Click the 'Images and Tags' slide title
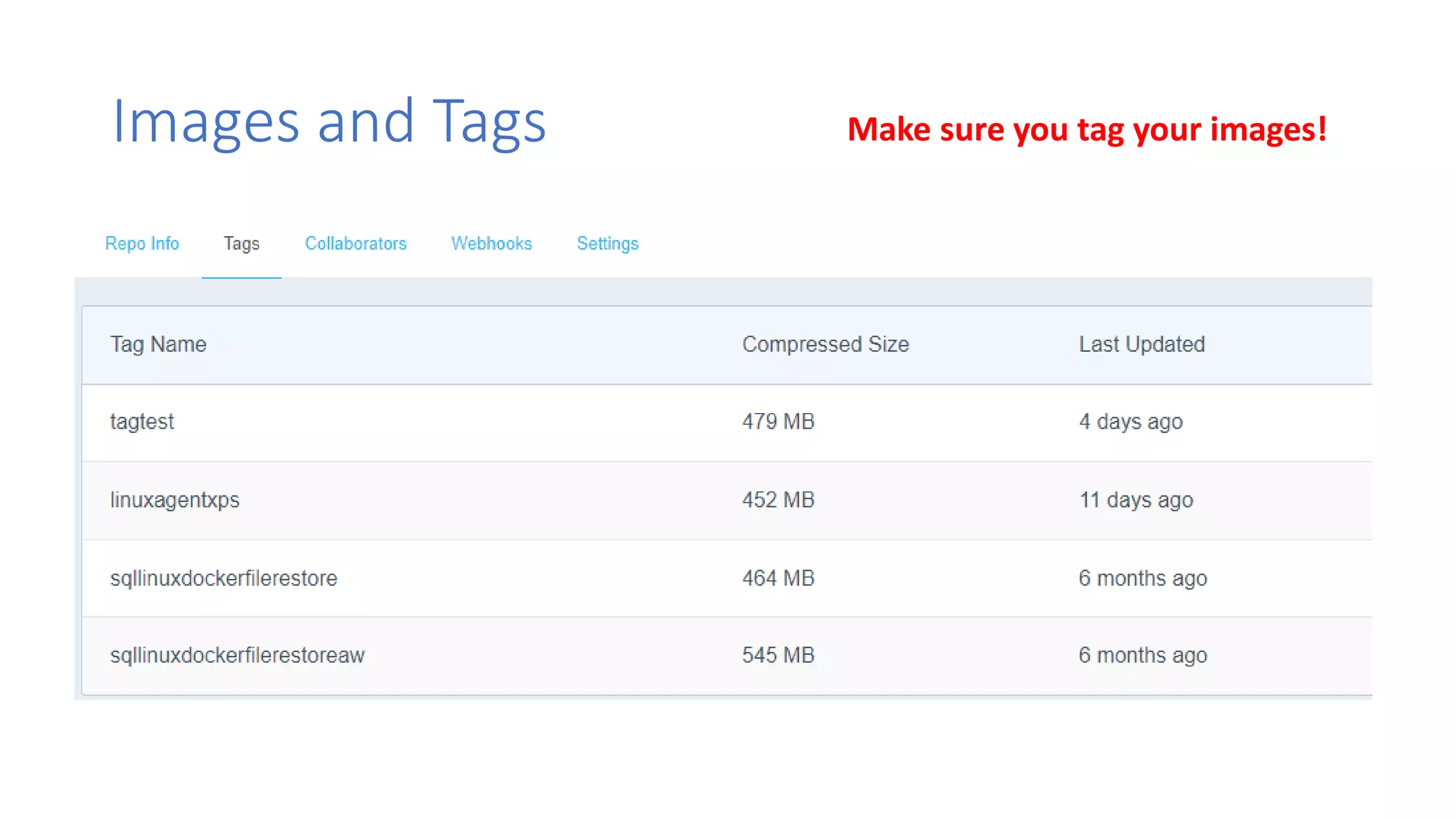 328,122
